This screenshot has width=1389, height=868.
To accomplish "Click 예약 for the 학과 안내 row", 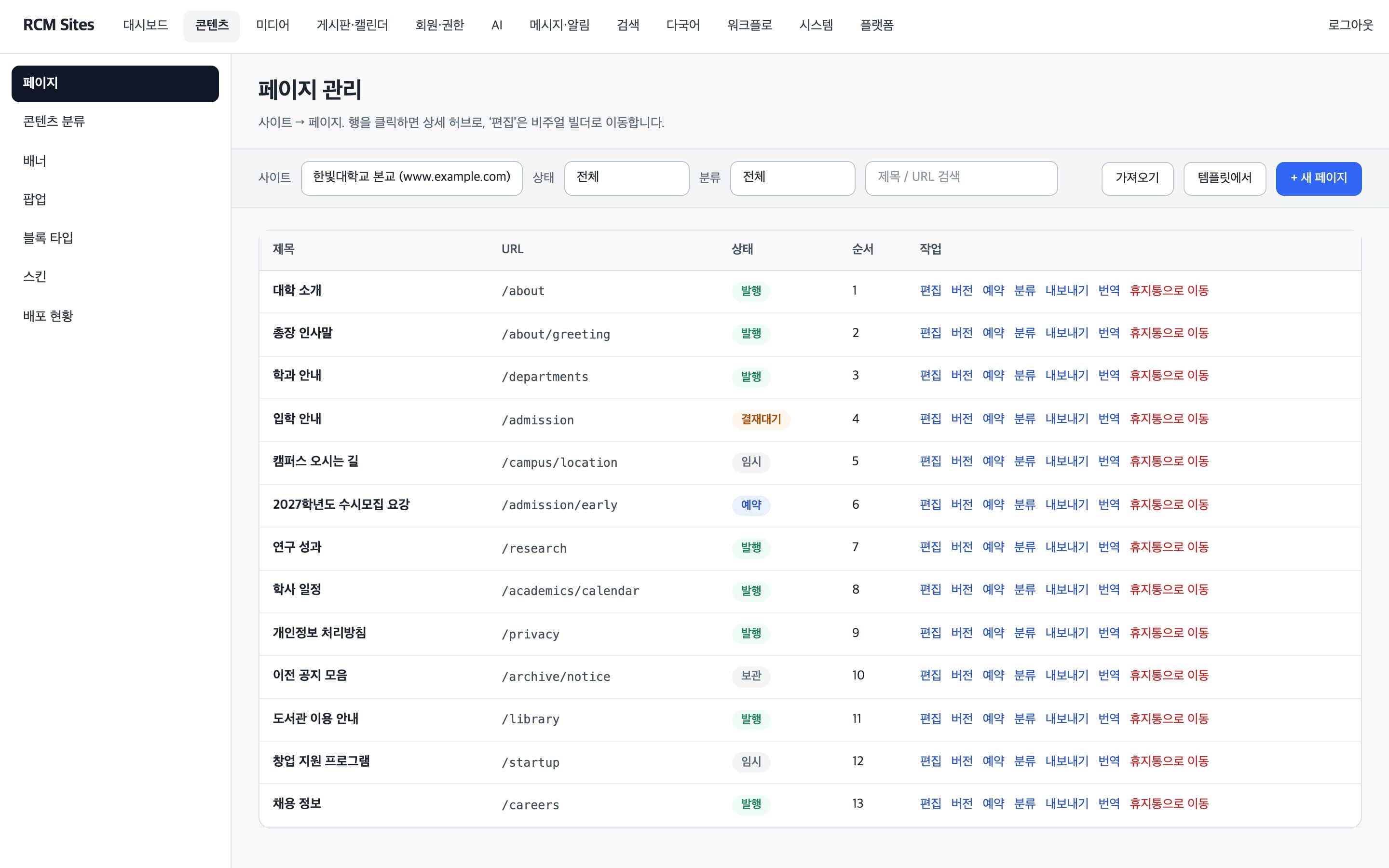I will 993,376.
